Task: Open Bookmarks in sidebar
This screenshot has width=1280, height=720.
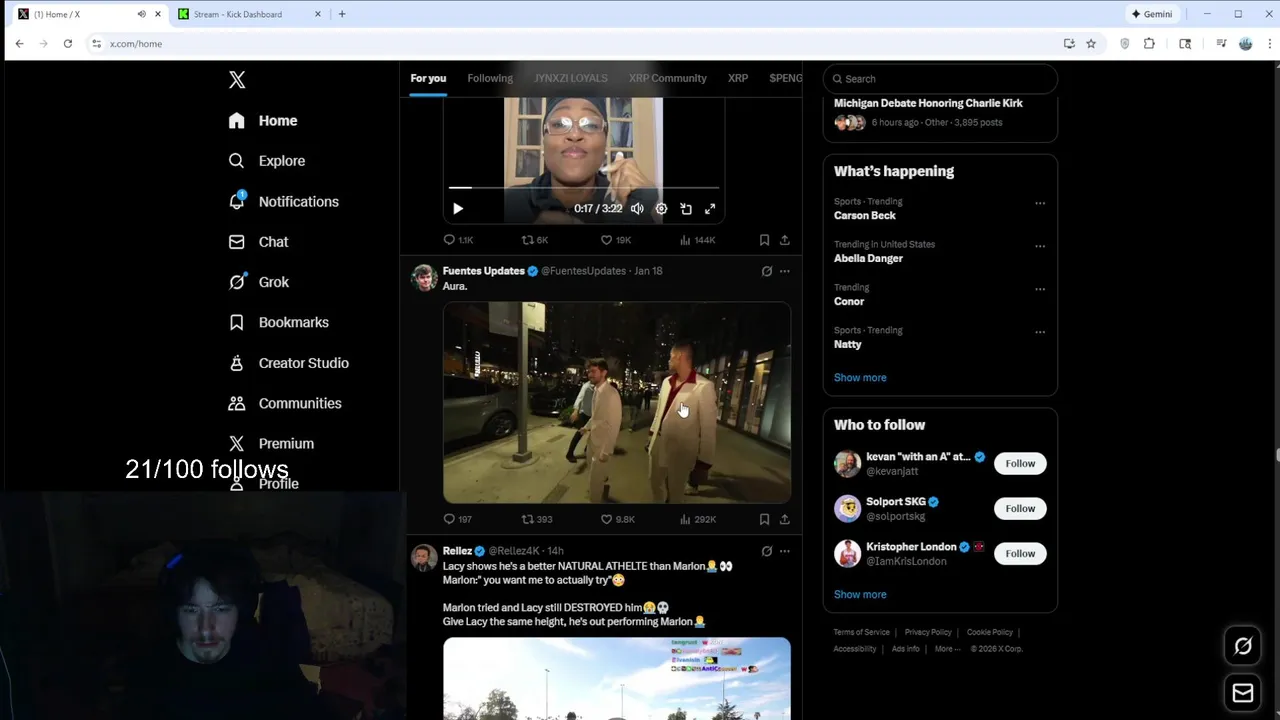Action: tap(278, 322)
